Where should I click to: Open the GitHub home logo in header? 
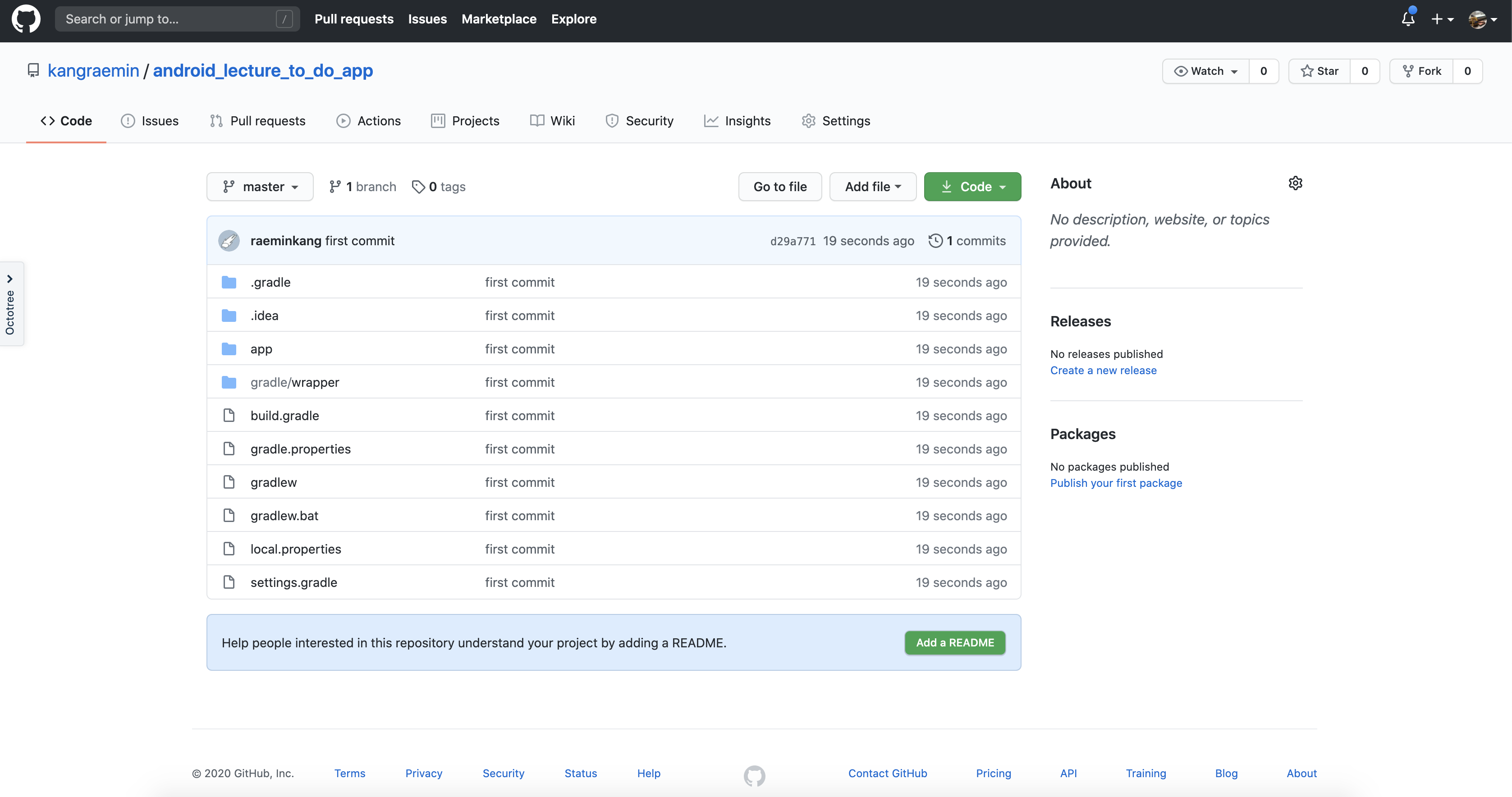coord(26,19)
